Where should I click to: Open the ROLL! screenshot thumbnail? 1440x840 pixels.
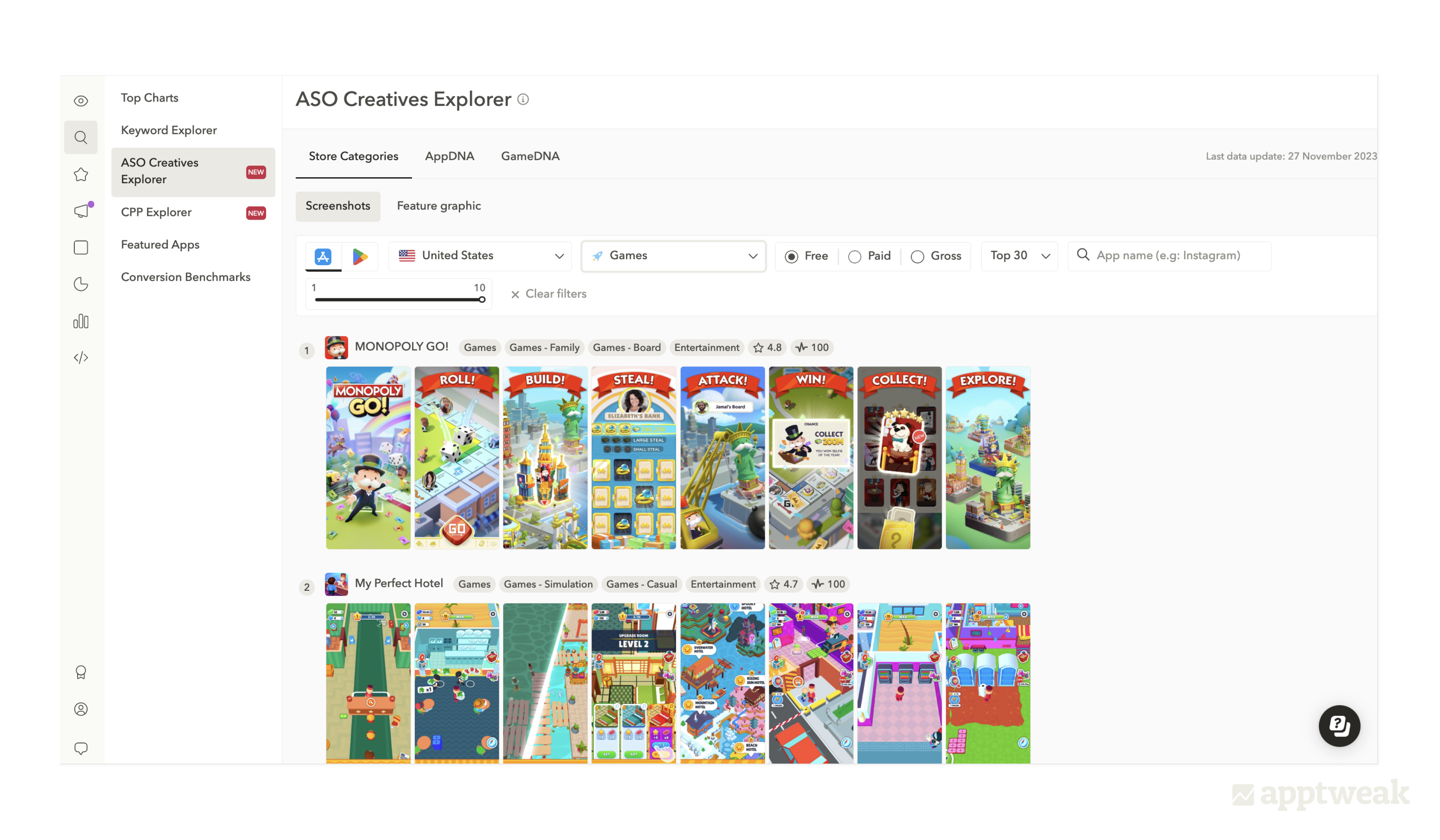[456, 458]
